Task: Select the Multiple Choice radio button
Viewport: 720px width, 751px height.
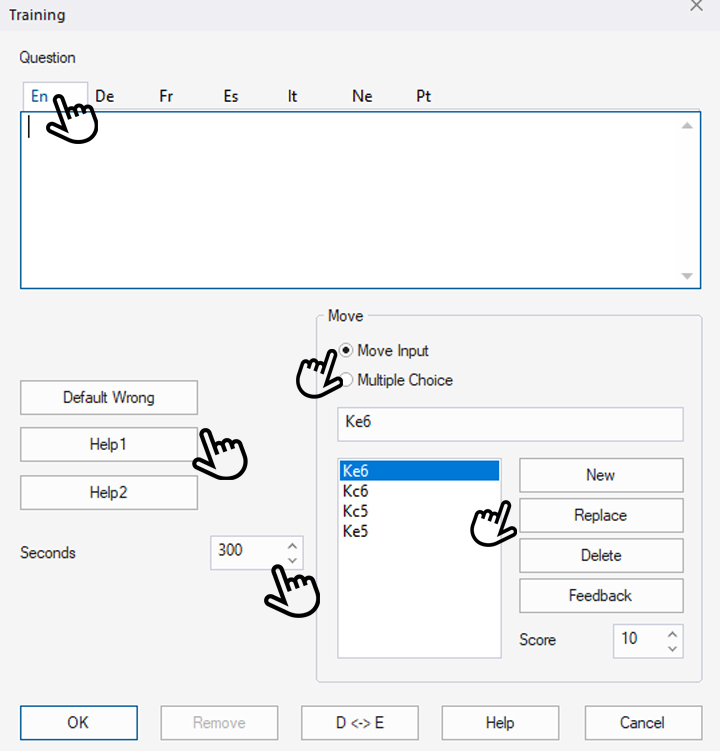Action: [x=347, y=380]
